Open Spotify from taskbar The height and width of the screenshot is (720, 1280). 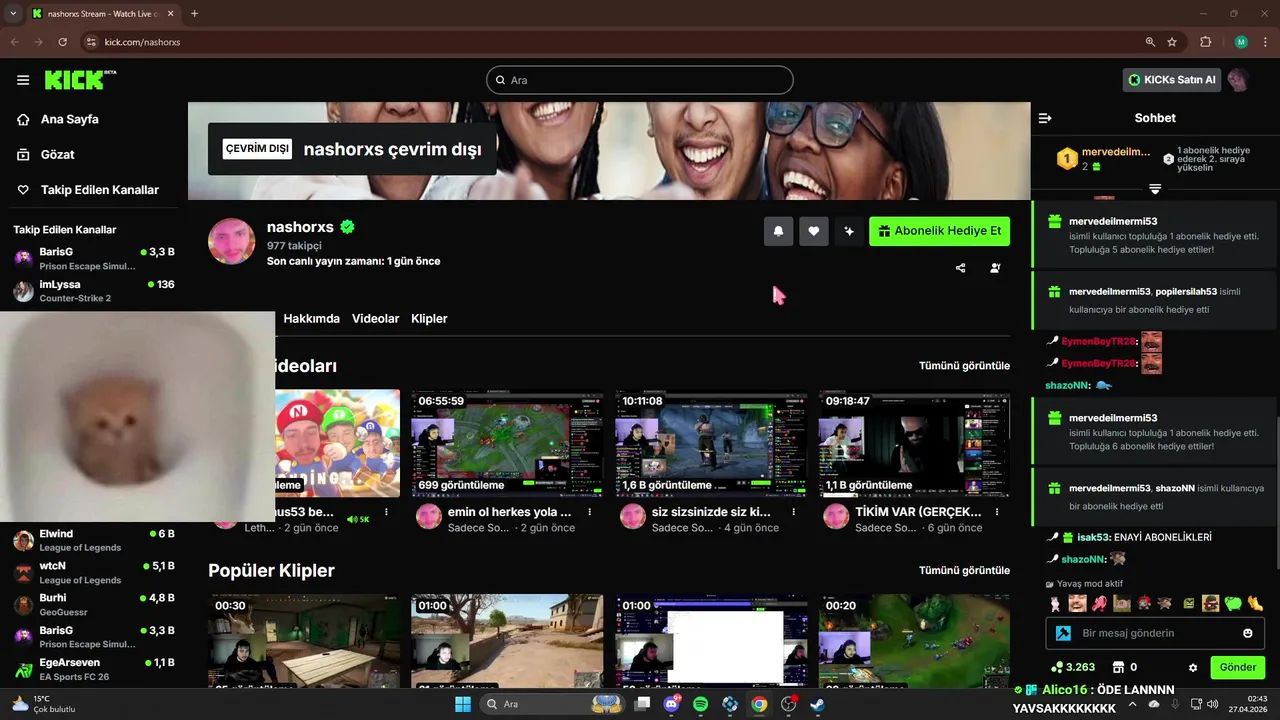point(701,704)
